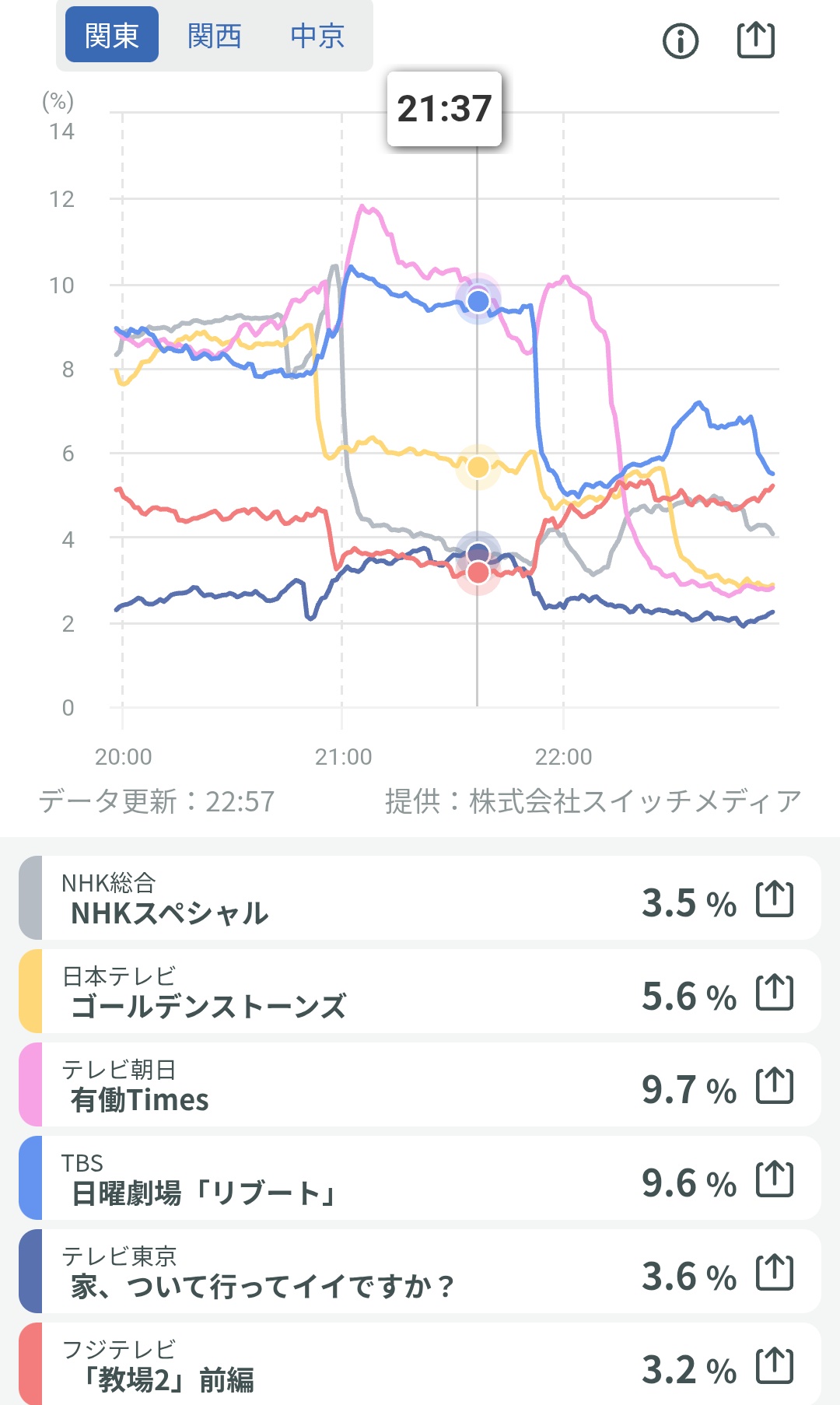Click the red フジテレビ data point
The image size is (840, 1405).
pyautogui.click(x=478, y=573)
